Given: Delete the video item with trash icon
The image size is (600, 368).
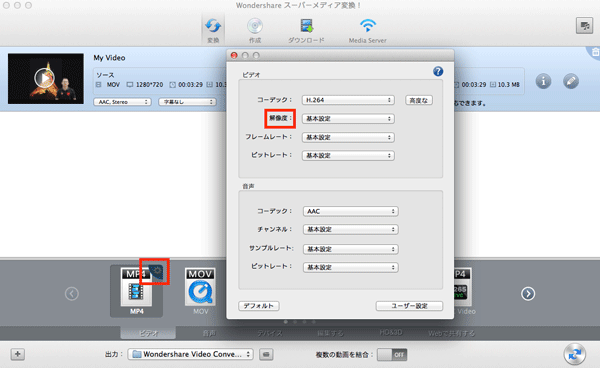Looking at the screenshot, I should [595, 53].
